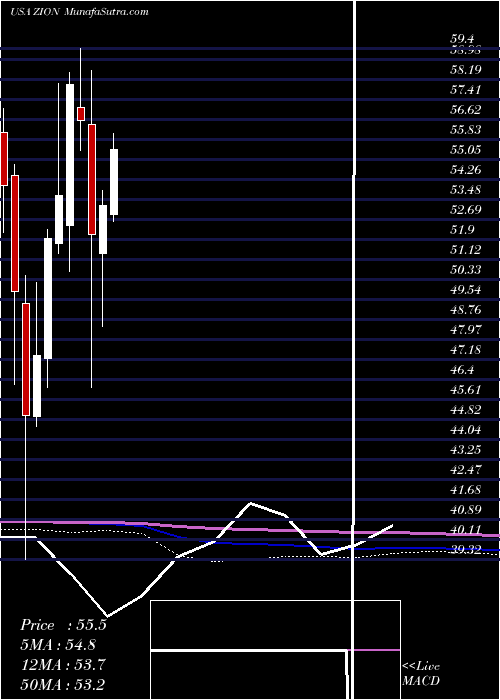This screenshot has width=500, height=700.
Task: Click the peak of the white MACD line
Action: tap(250, 504)
